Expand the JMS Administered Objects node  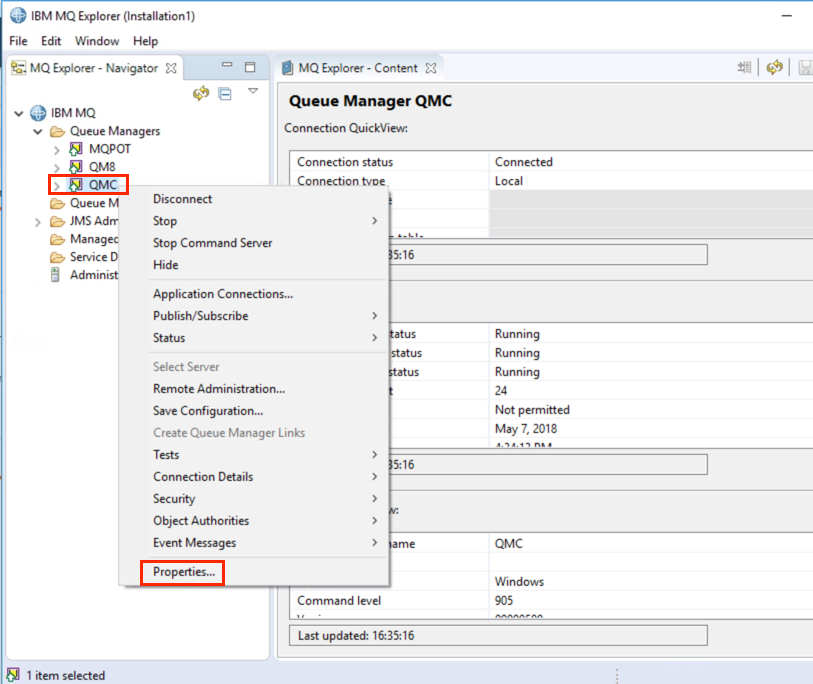[x=37, y=222]
